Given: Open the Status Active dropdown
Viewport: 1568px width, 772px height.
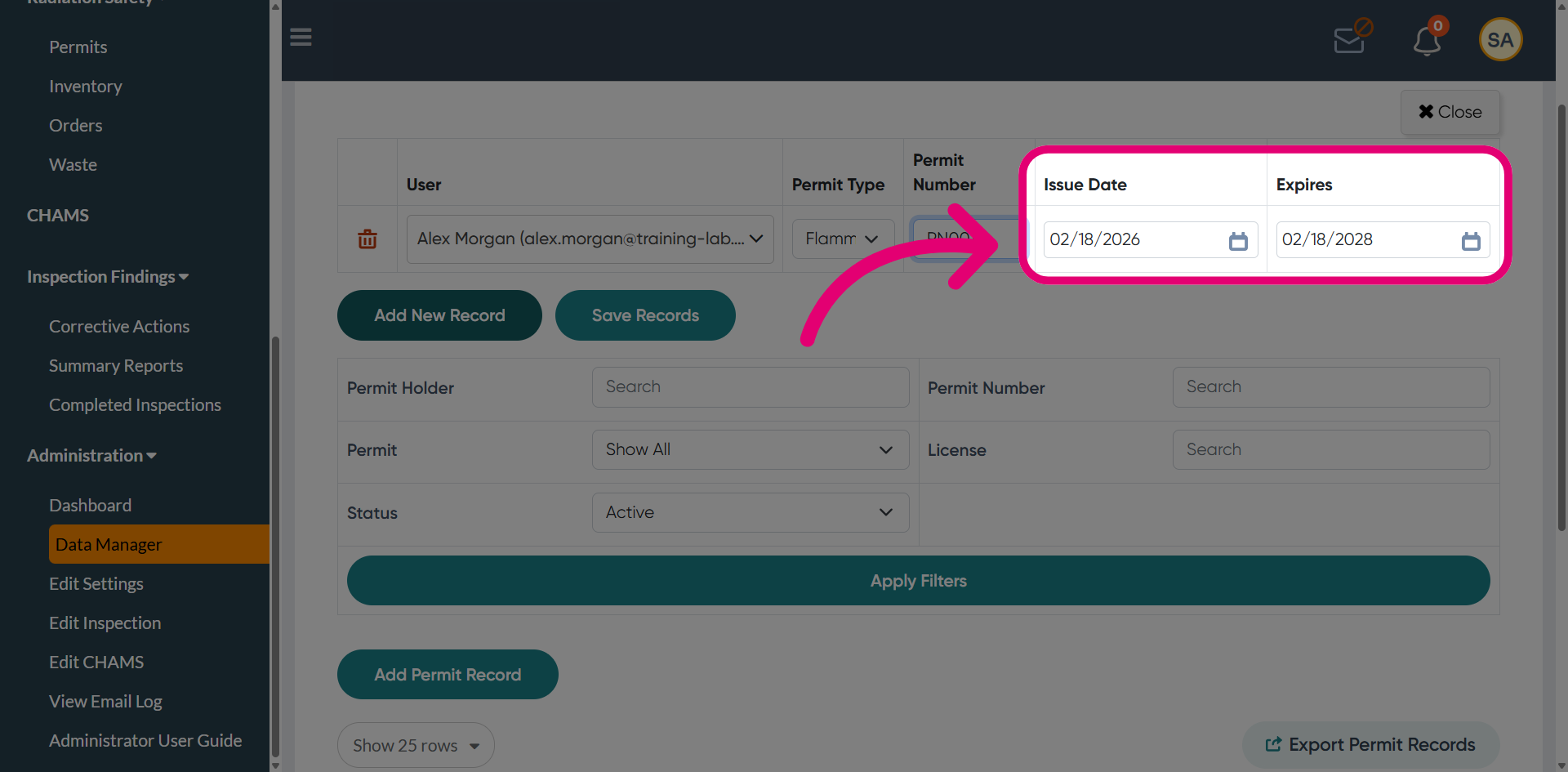Looking at the screenshot, I should (751, 513).
